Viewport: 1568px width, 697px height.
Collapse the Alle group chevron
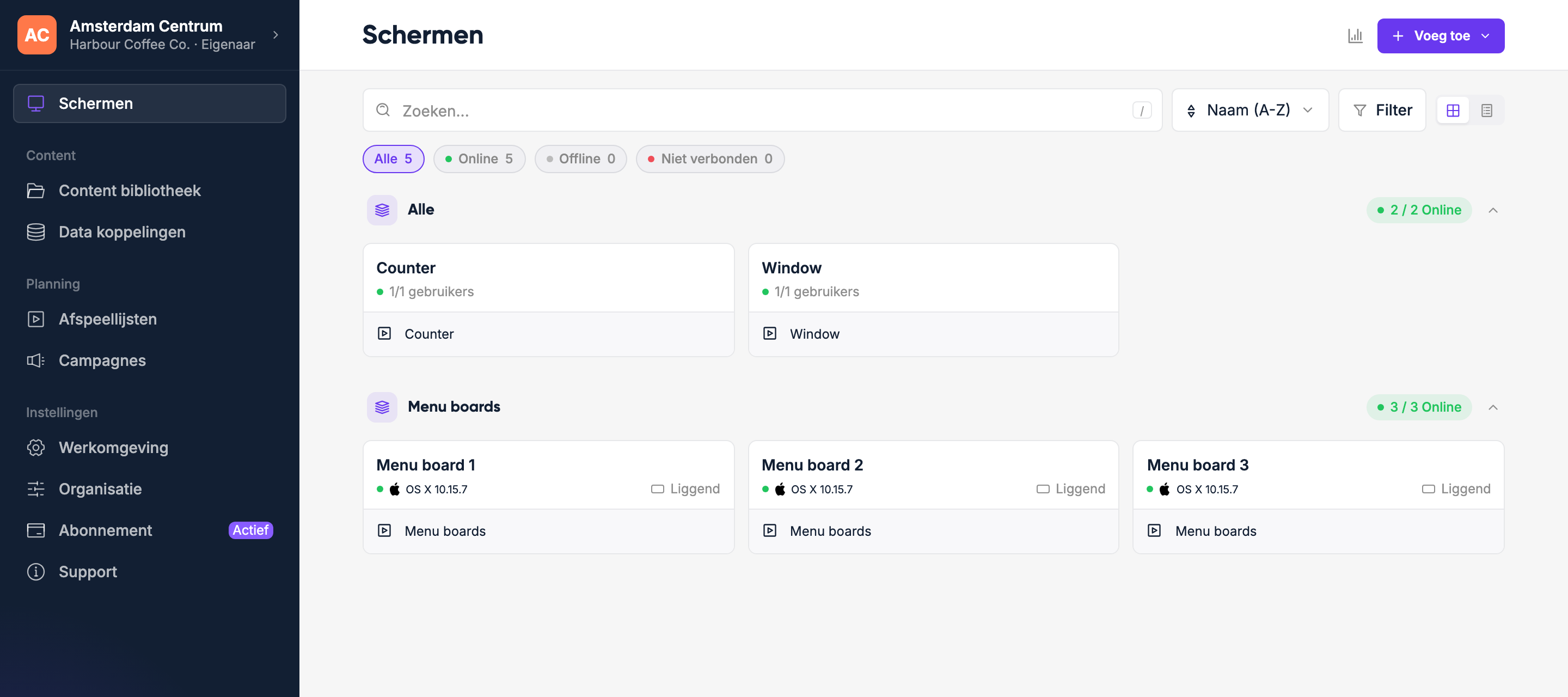1493,210
